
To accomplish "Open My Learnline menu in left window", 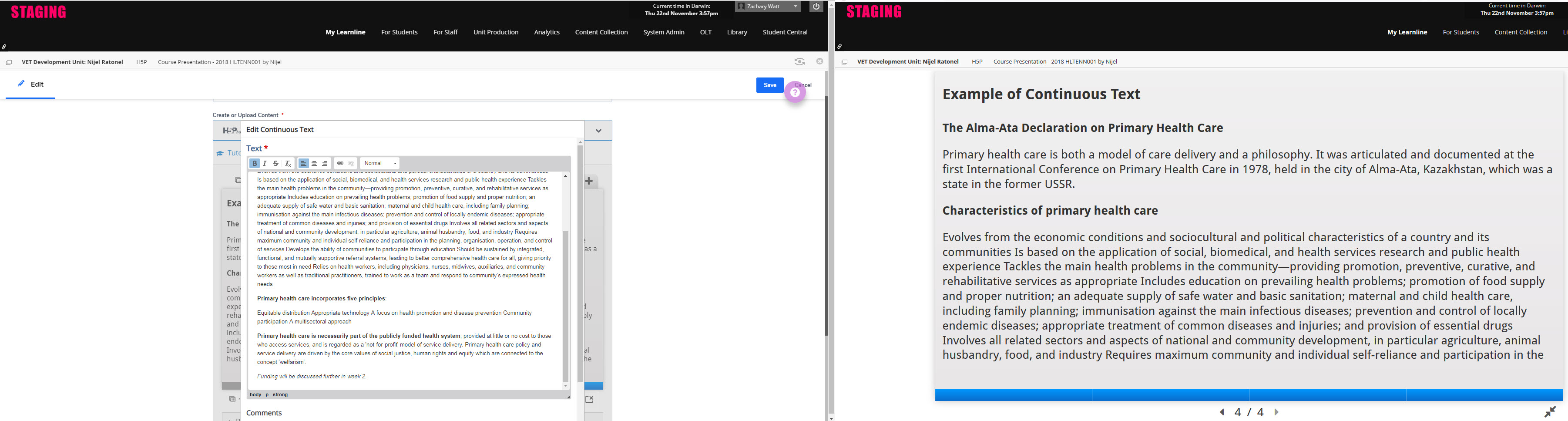I will click(x=345, y=32).
